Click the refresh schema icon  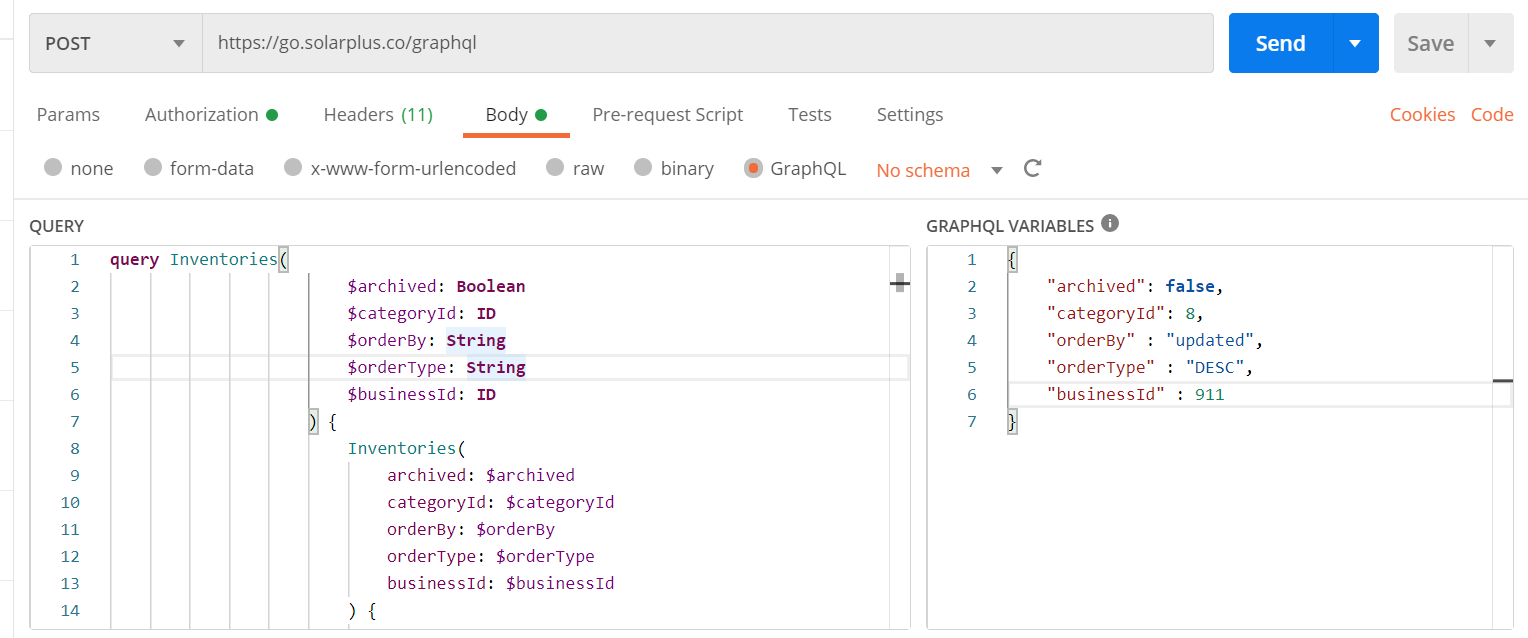(x=1033, y=169)
